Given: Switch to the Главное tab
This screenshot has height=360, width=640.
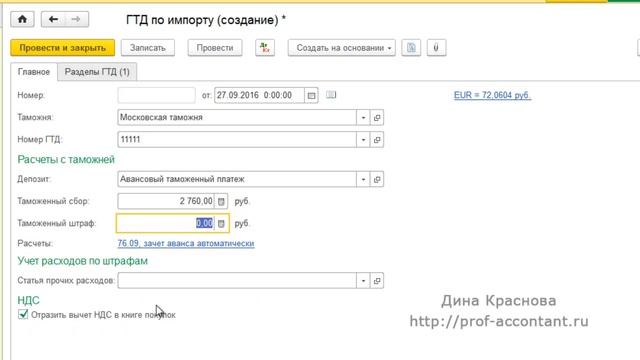Looking at the screenshot, I should pyautogui.click(x=34, y=72).
